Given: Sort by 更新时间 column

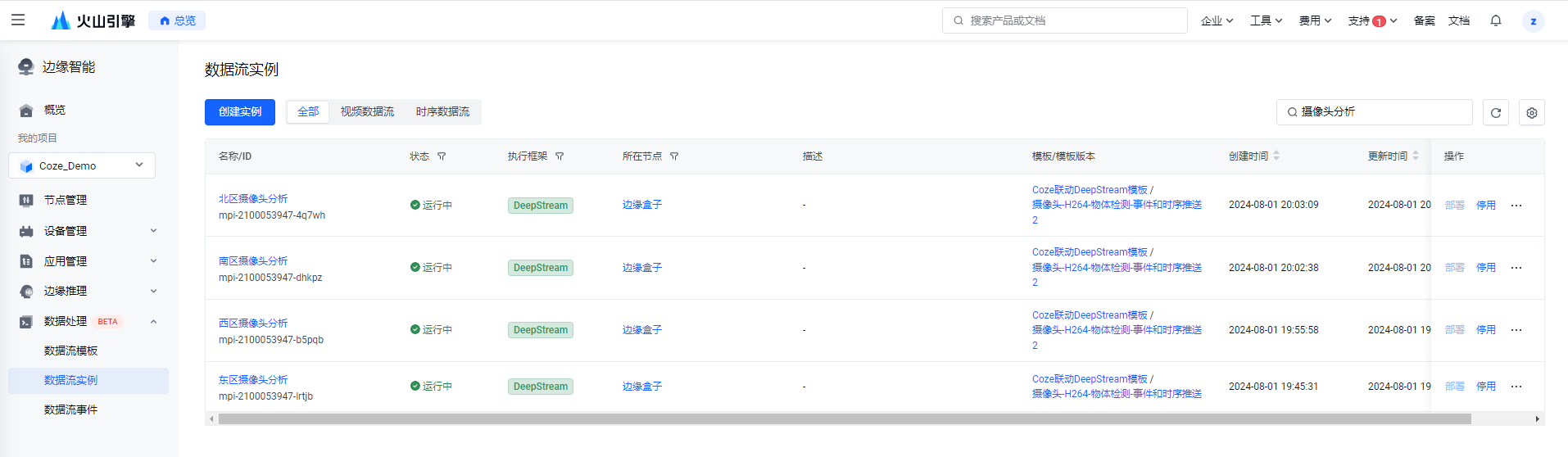Looking at the screenshot, I should click(x=1416, y=156).
